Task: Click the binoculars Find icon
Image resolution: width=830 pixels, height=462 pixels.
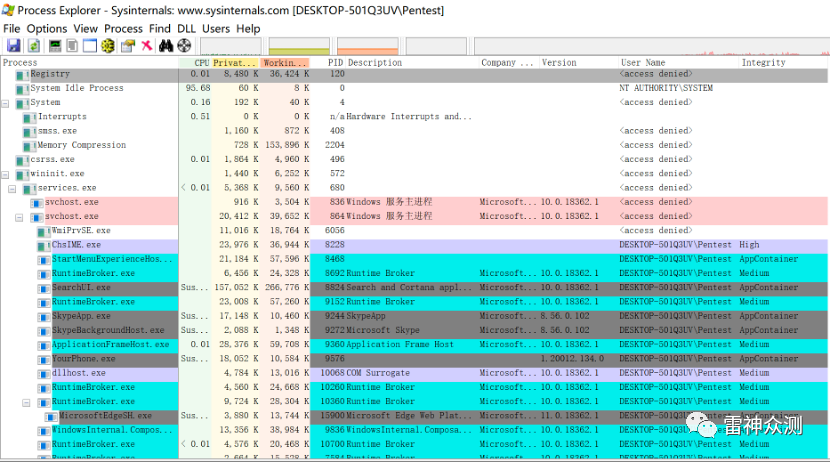Action: click(x=166, y=46)
